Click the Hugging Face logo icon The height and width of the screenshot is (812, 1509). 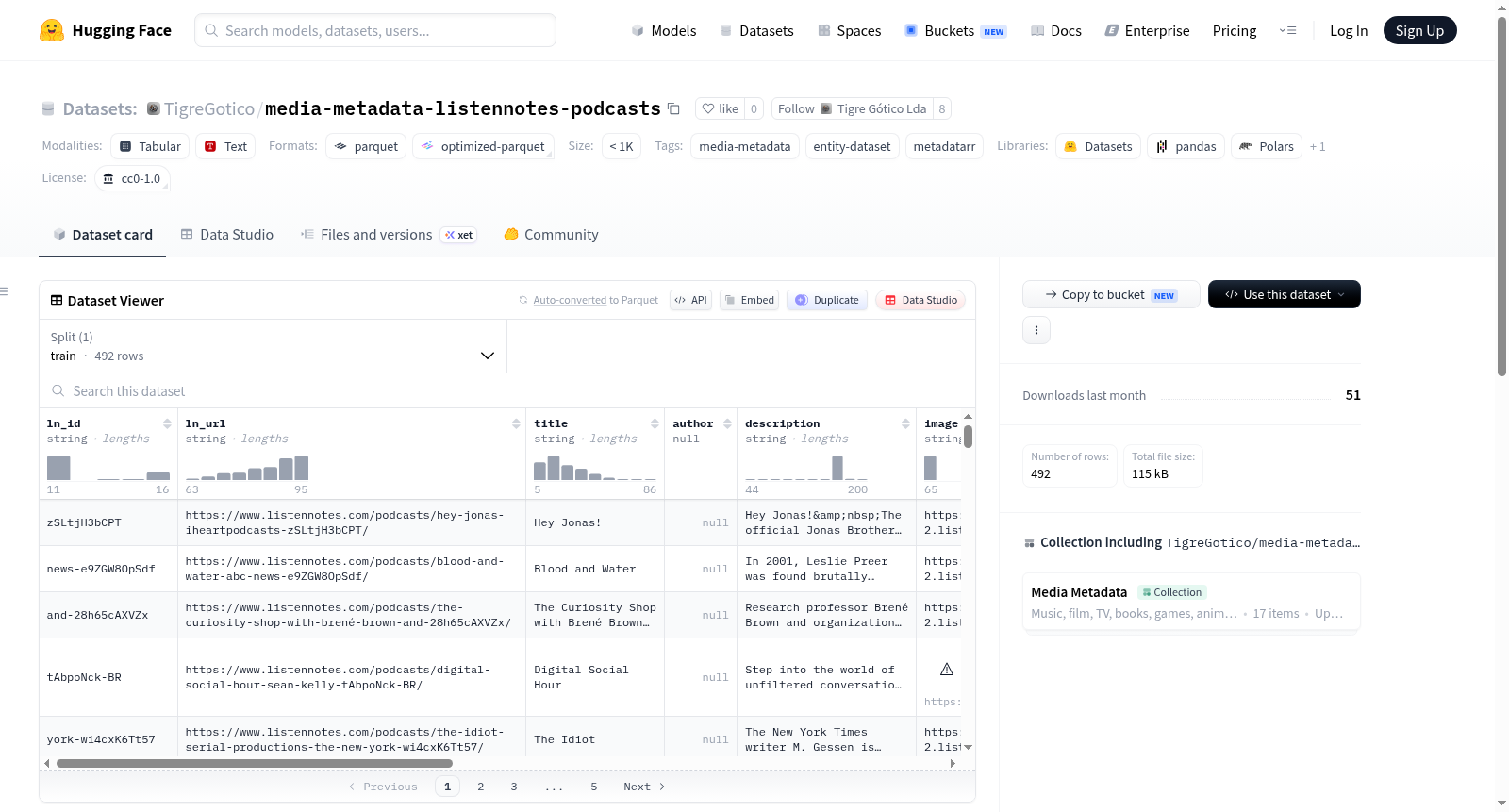(x=52, y=30)
